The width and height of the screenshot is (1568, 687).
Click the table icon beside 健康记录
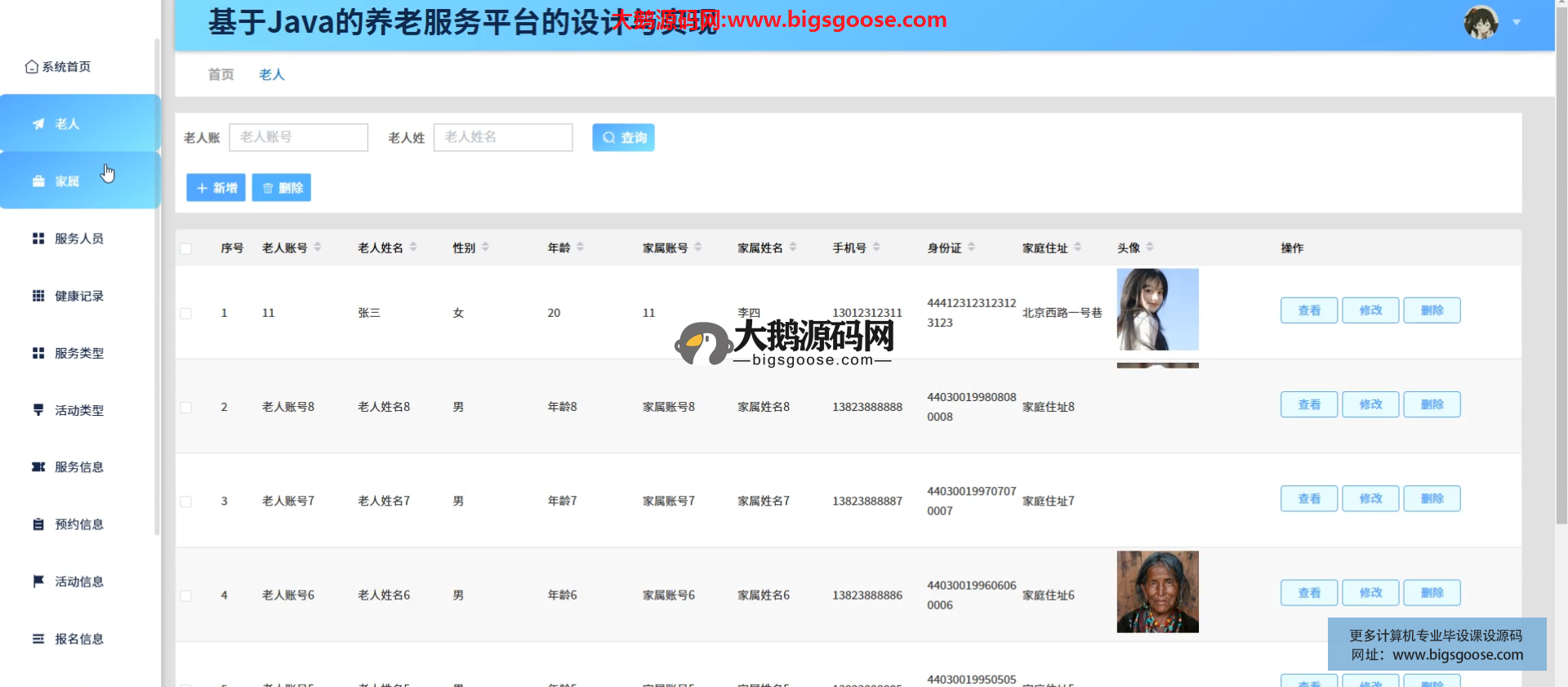(x=38, y=296)
